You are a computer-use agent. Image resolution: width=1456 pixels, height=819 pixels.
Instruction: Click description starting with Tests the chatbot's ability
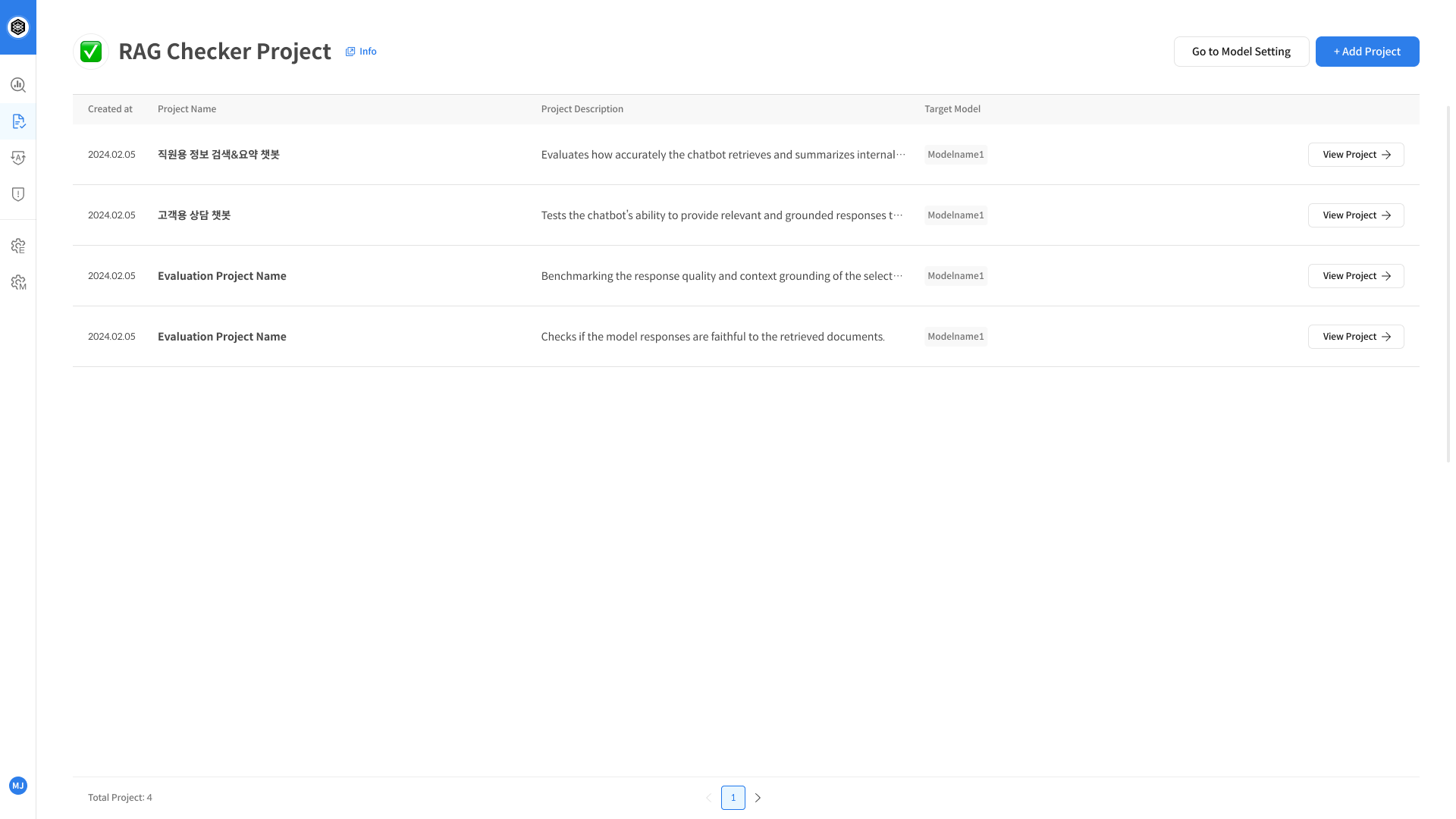[722, 215]
